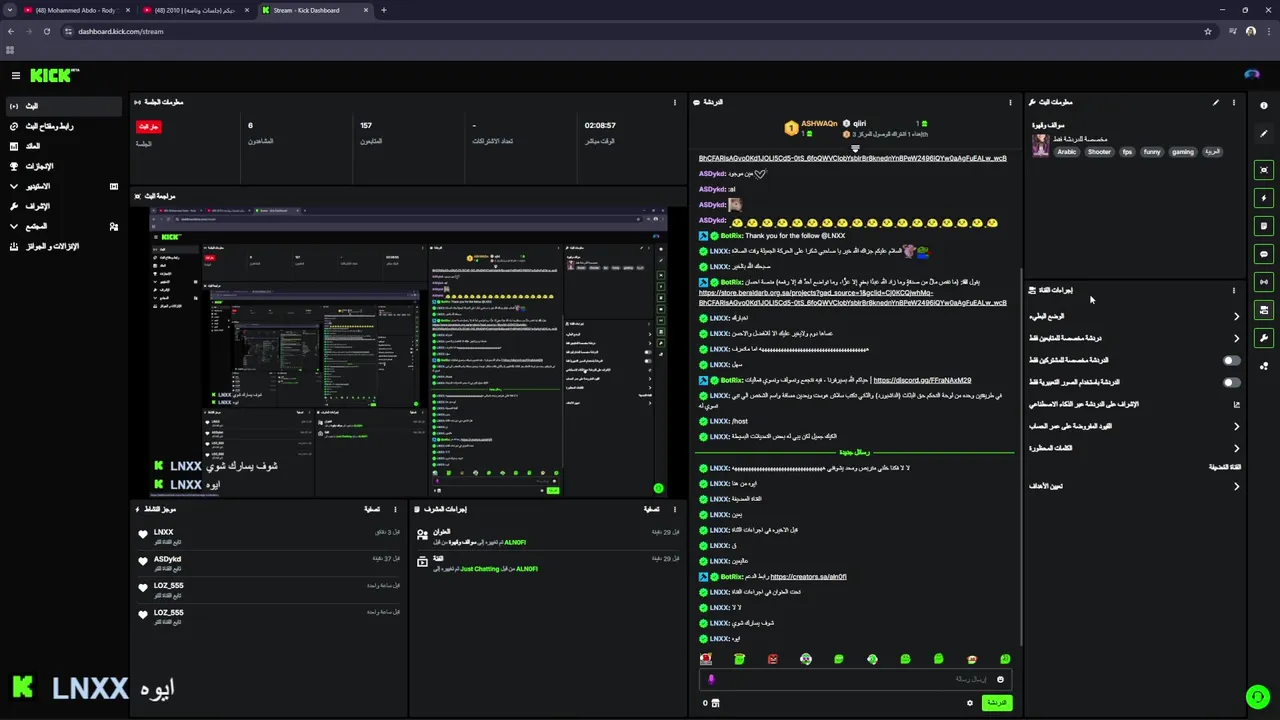Click the chat message input field
The image size is (1280, 720).
855,679
